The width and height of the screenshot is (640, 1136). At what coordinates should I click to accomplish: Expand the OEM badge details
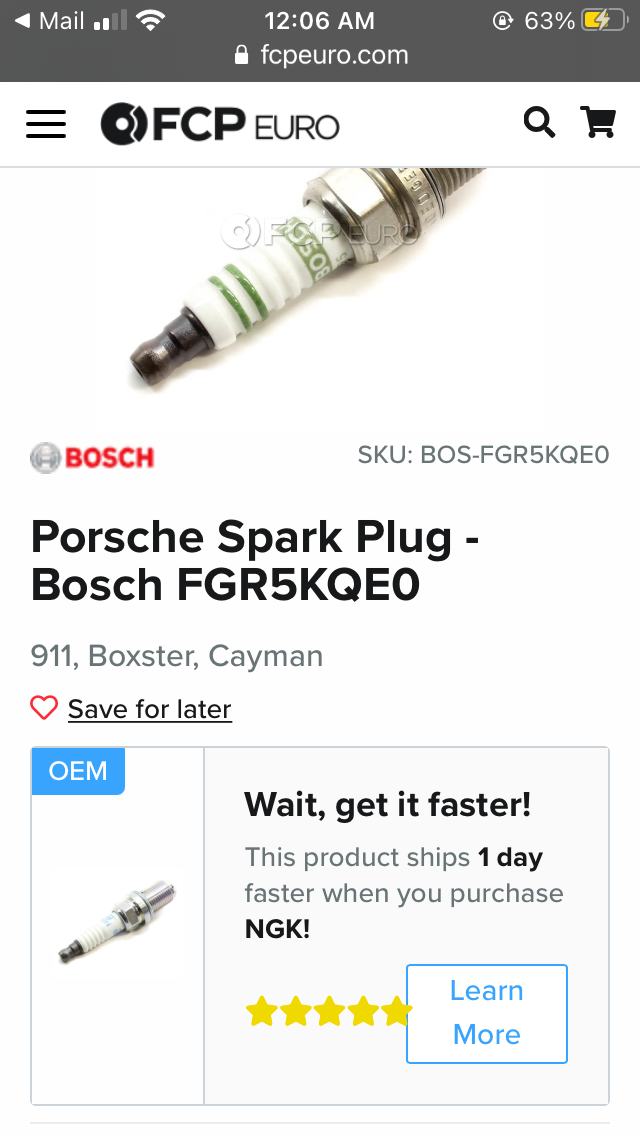pos(77,771)
